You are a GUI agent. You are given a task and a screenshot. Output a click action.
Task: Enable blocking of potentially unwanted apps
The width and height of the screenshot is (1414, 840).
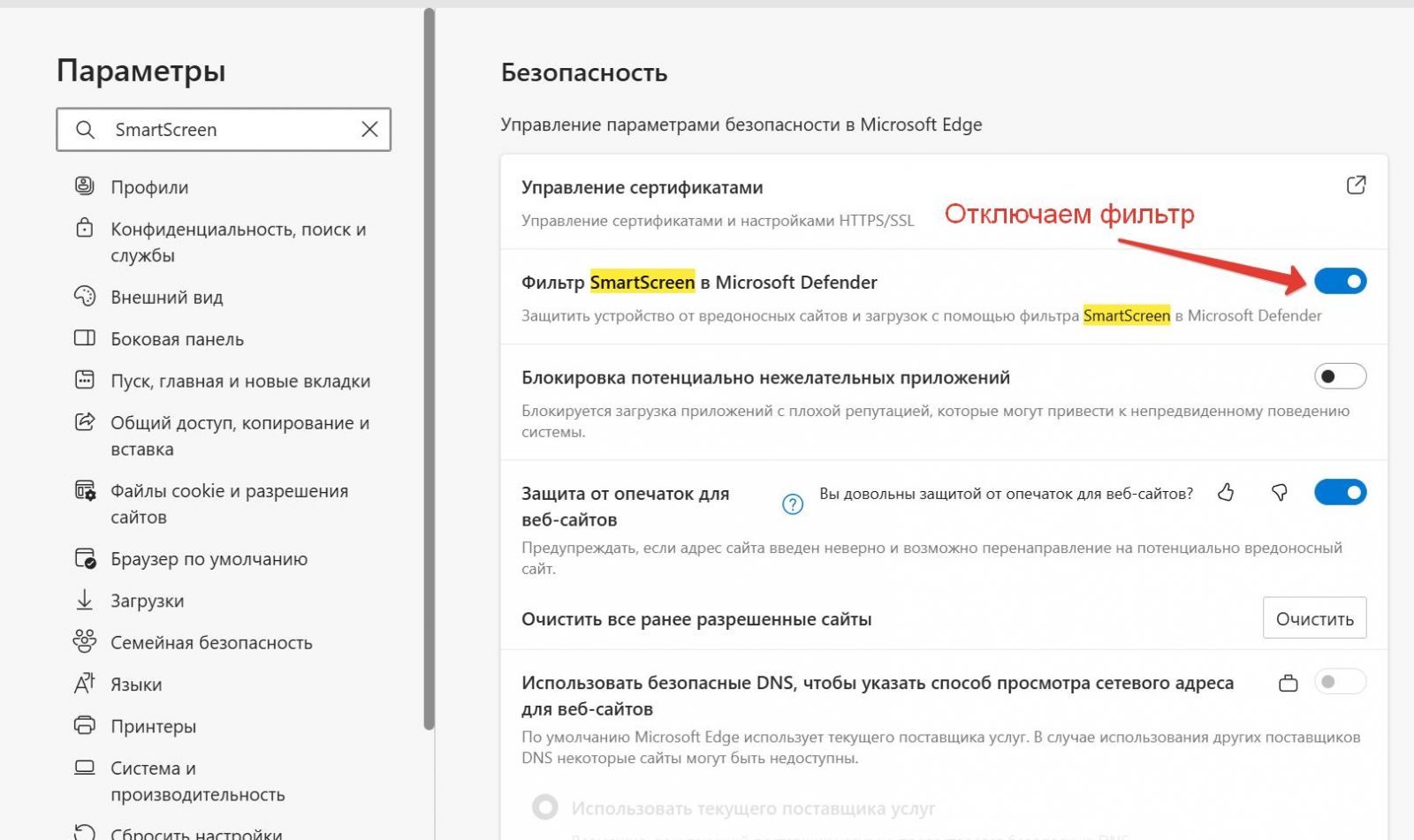1340,376
